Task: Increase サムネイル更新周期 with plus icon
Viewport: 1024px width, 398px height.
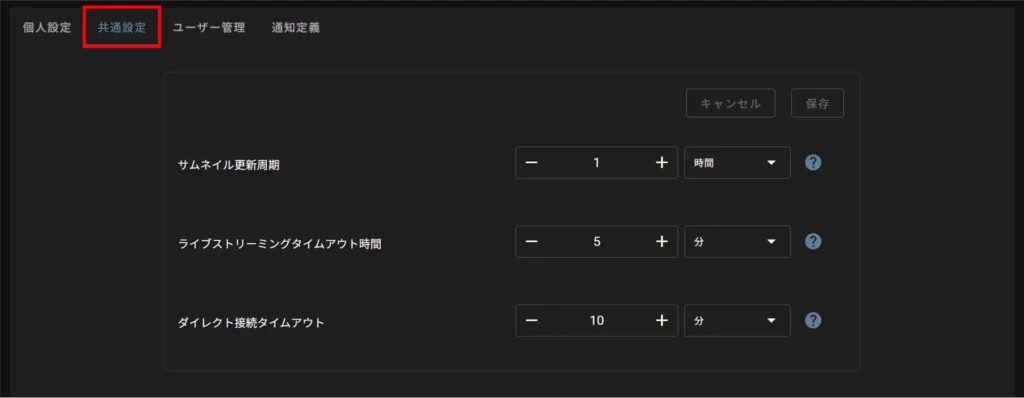Action: (x=662, y=163)
